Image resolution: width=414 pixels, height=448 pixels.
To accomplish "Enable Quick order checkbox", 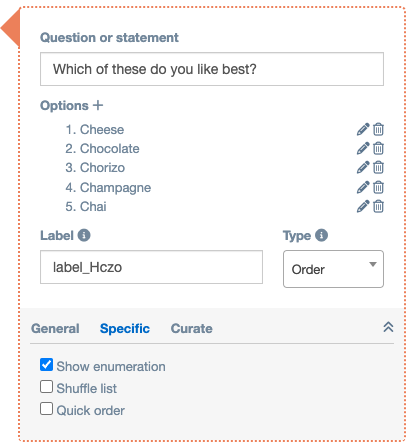I will [x=46, y=409].
